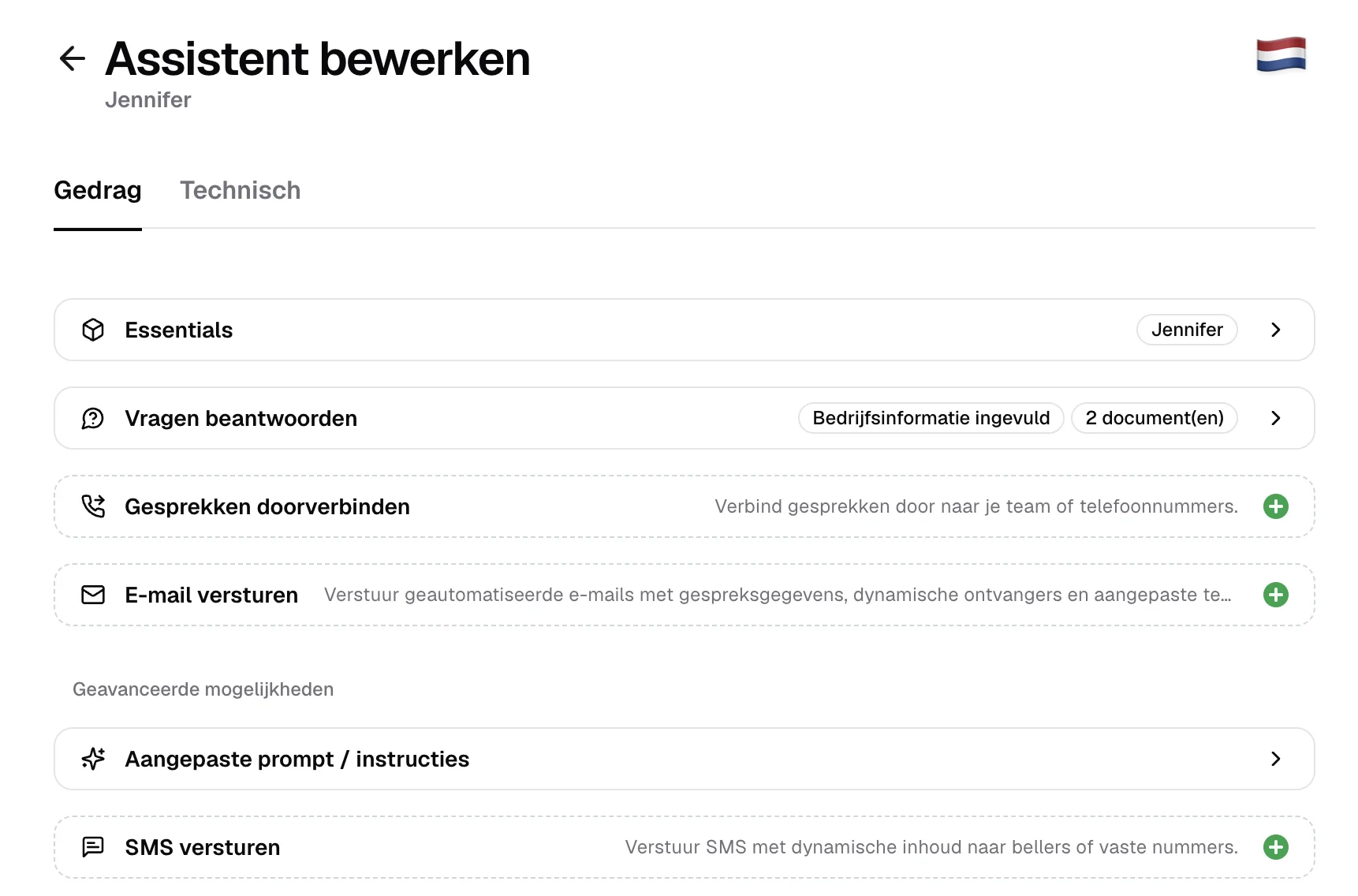1358x896 pixels.
Task: Enable SMS versturen with green plus button
Action: (1275, 847)
